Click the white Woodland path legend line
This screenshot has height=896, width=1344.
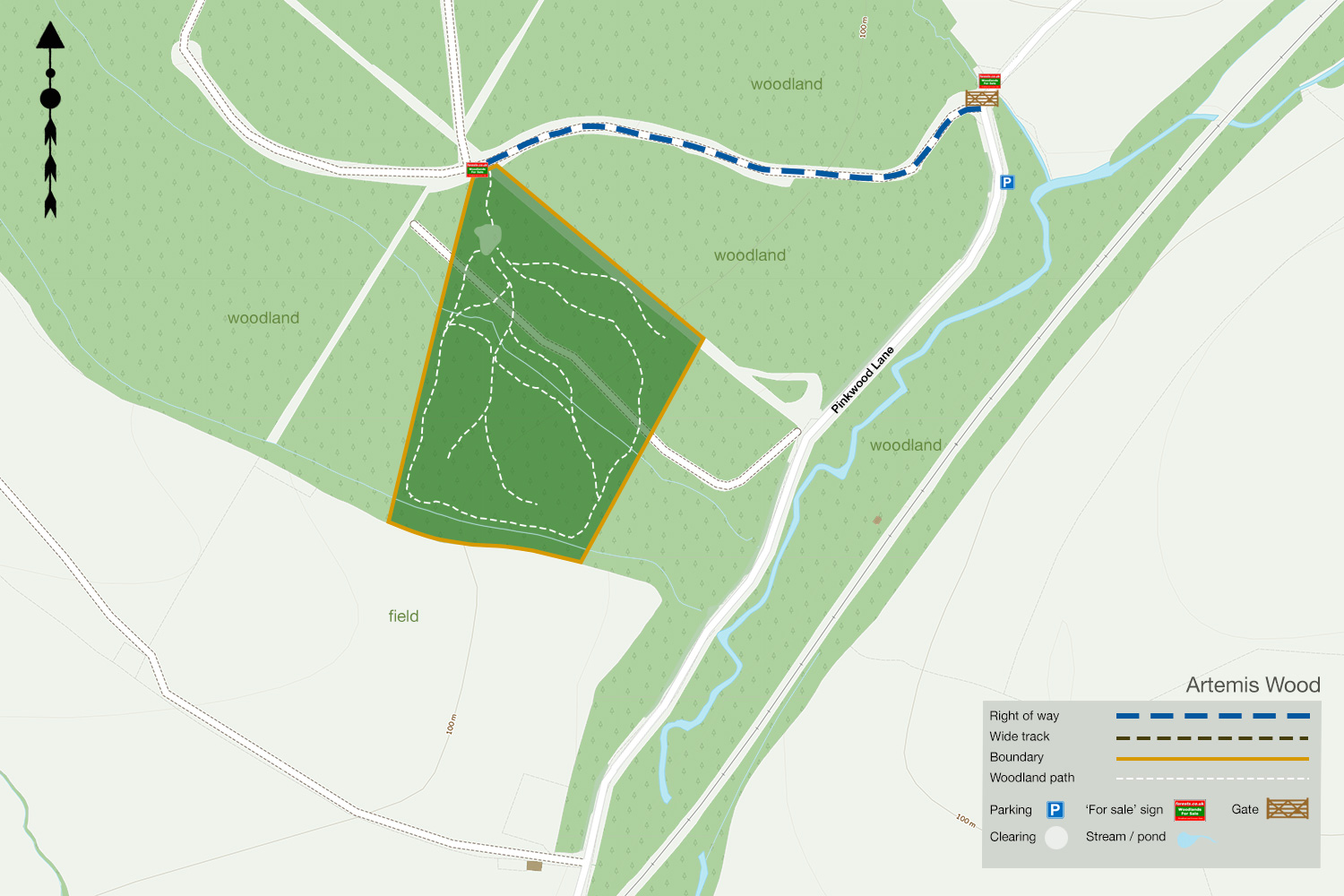(x=1212, y=779)
